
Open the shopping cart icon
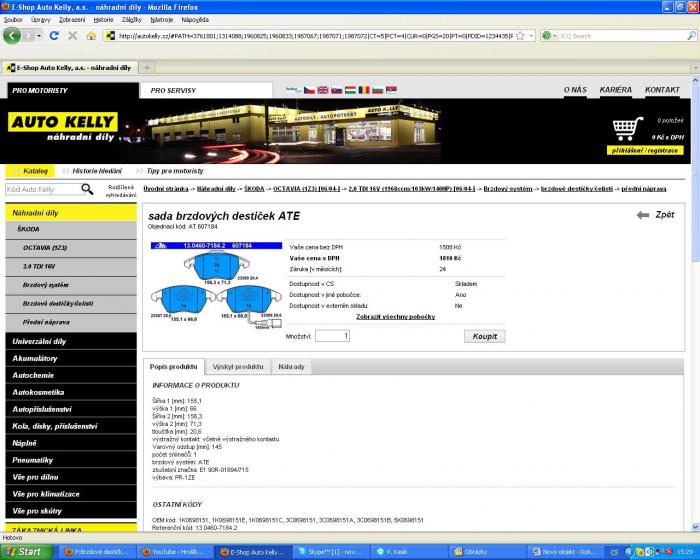[628, 129]
